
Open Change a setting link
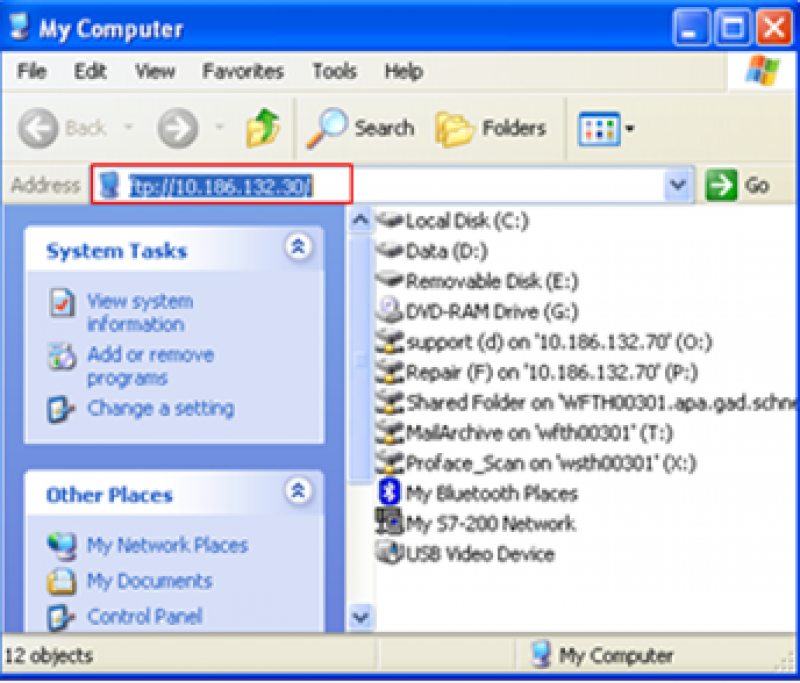tap(161, 409)
